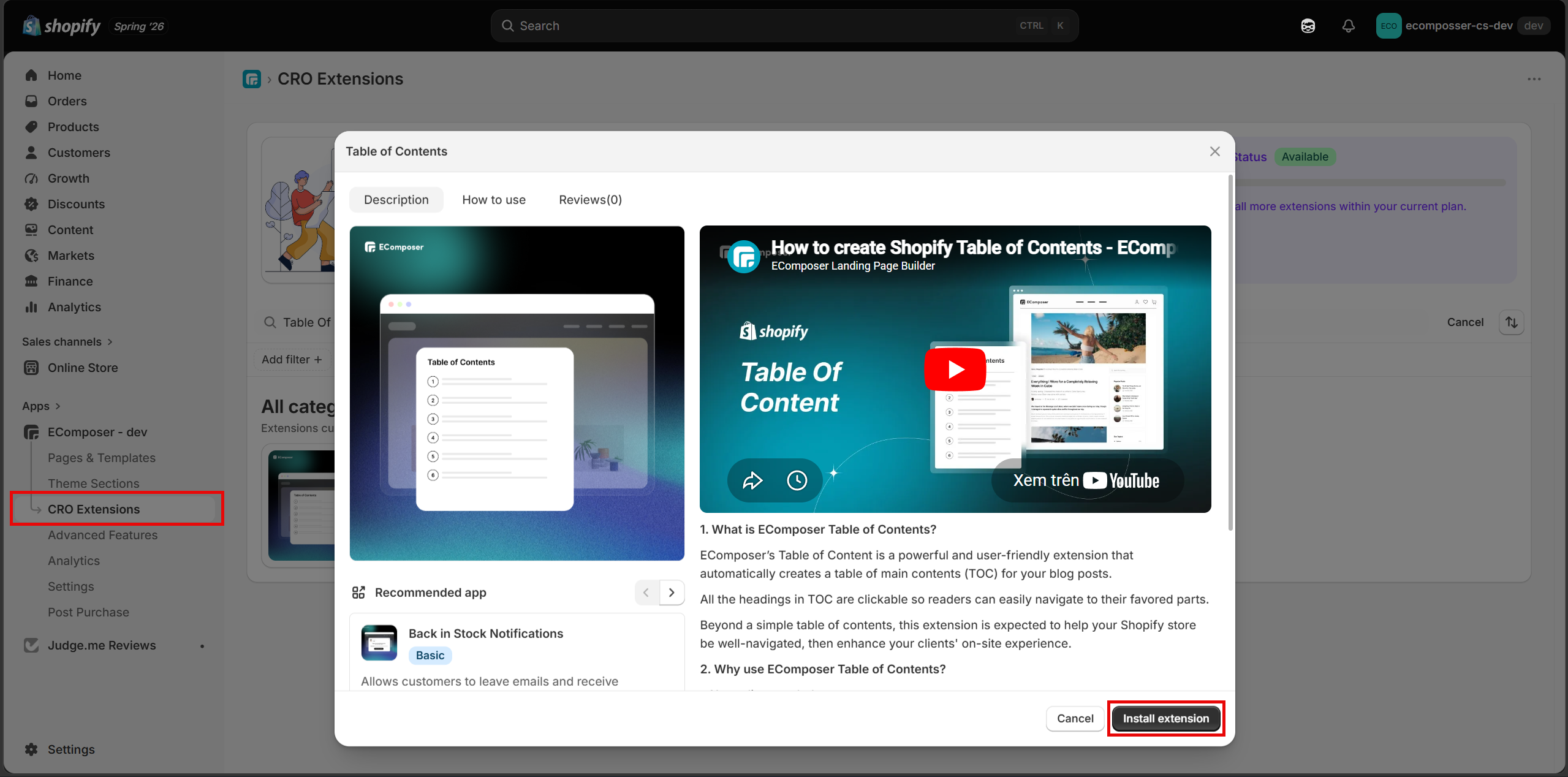Click the Finance bank icon

click(x=31, y=281)
